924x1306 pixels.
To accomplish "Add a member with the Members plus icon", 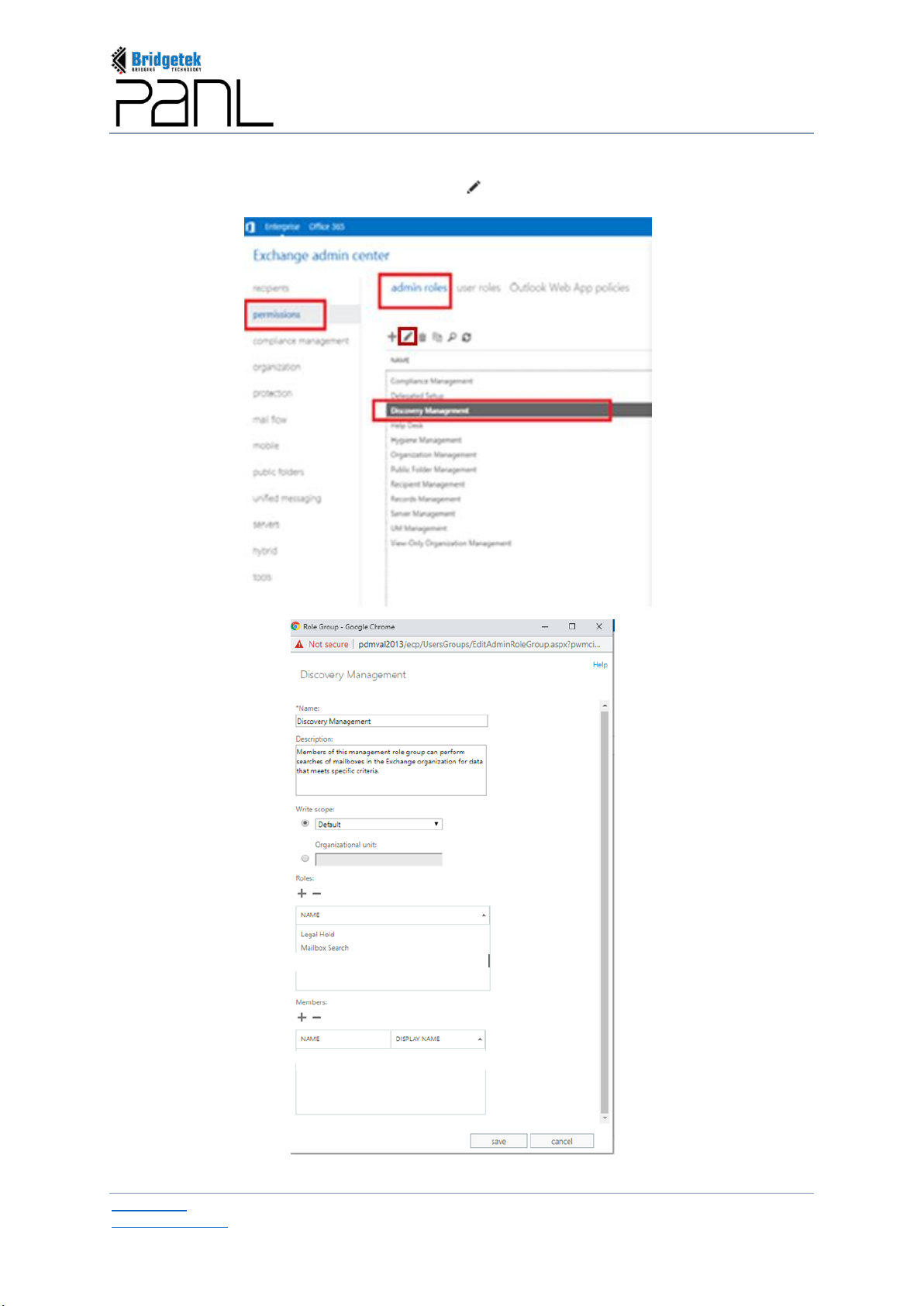I will pos(302,1018).
